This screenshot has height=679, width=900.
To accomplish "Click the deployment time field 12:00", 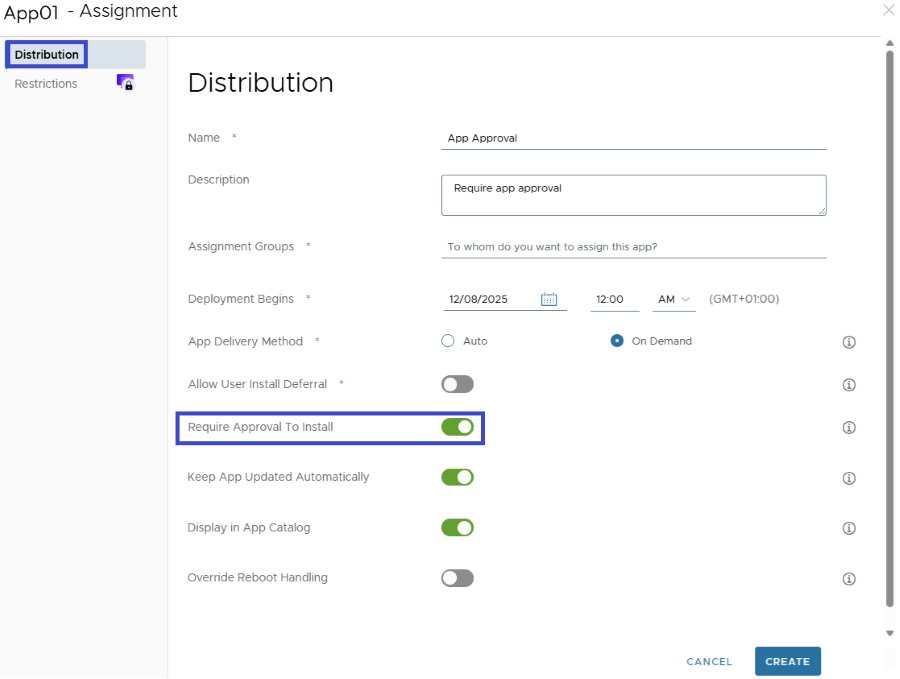I will [x=615, y=299].
